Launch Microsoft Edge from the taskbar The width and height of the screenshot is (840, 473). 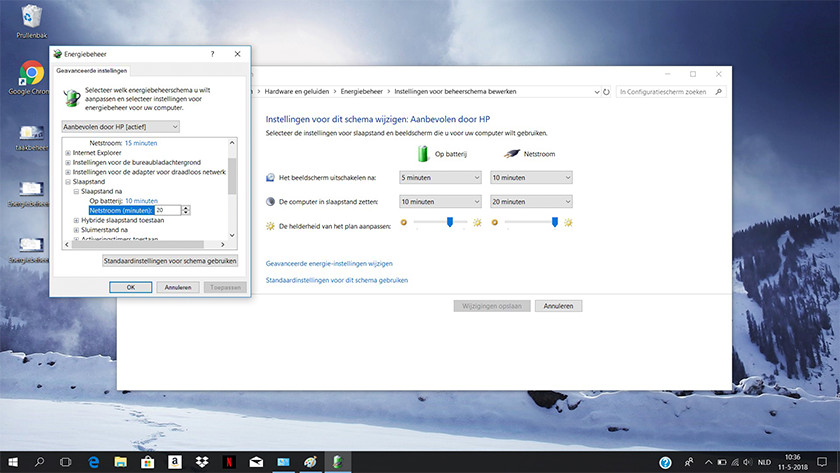point(94,462)
